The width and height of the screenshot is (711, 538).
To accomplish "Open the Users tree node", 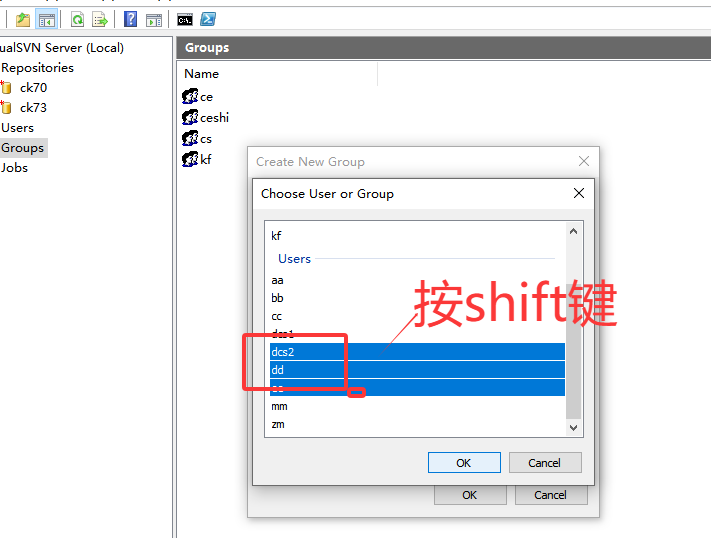I will click(17, 128).
